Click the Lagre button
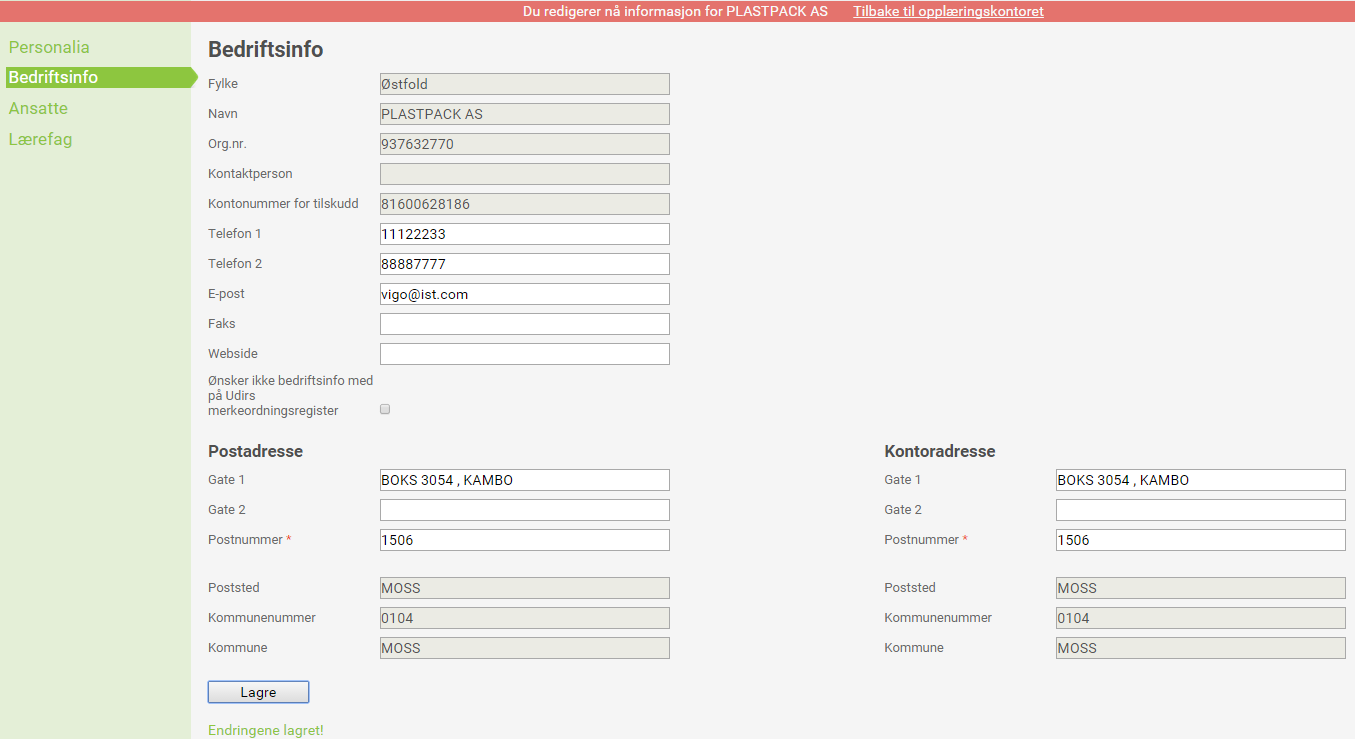The image size is (1355, 739). coord(258,692)
